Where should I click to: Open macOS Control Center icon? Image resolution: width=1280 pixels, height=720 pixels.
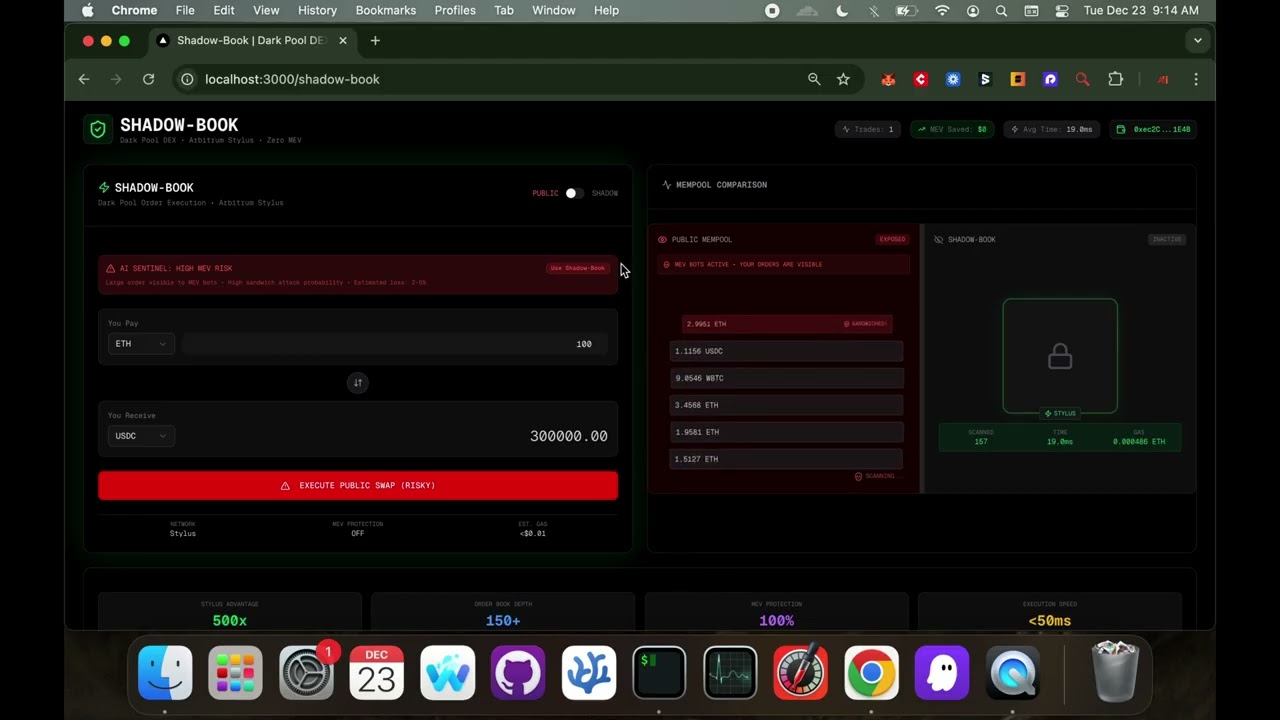pyautogui.click(x=1062, y=10)
